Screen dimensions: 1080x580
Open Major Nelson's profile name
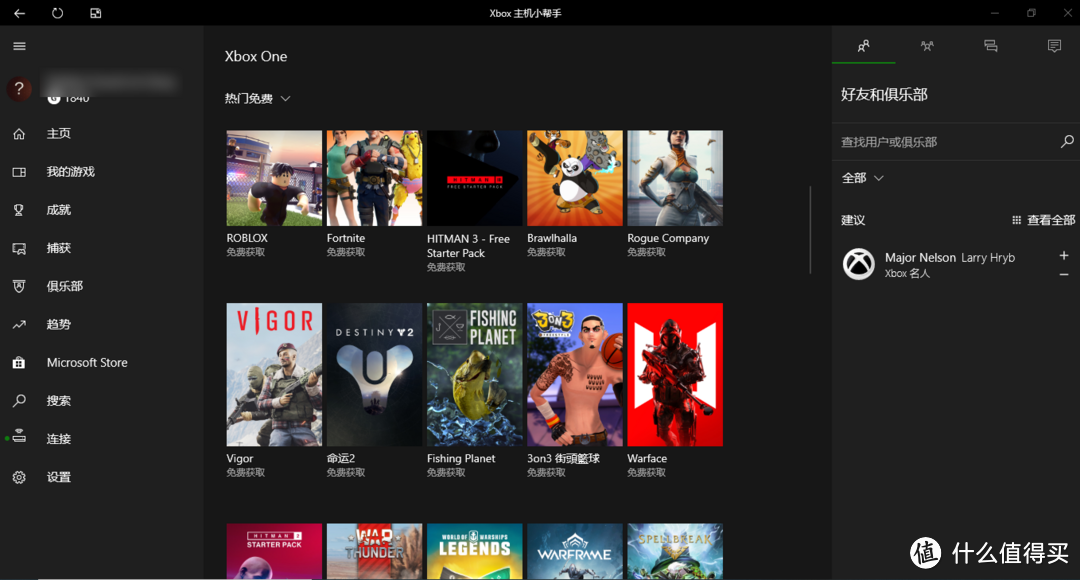pyautogui.click(x=920, y=258)
